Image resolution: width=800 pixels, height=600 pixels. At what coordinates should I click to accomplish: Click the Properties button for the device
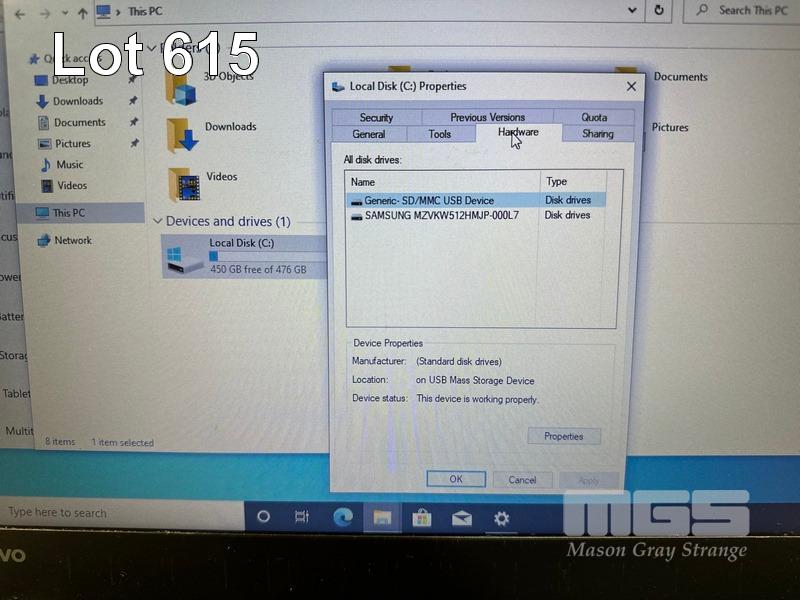(563, 437)
